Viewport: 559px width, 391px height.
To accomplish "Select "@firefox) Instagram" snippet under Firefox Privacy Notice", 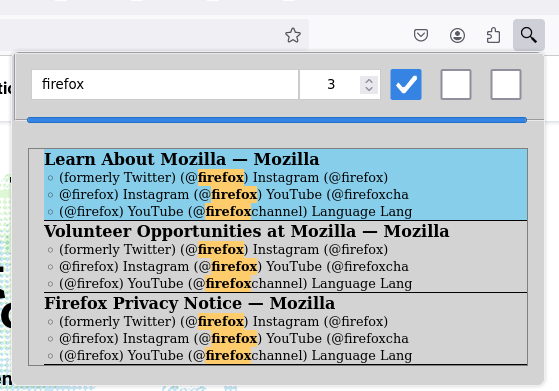I will click(x=234, y=339).
